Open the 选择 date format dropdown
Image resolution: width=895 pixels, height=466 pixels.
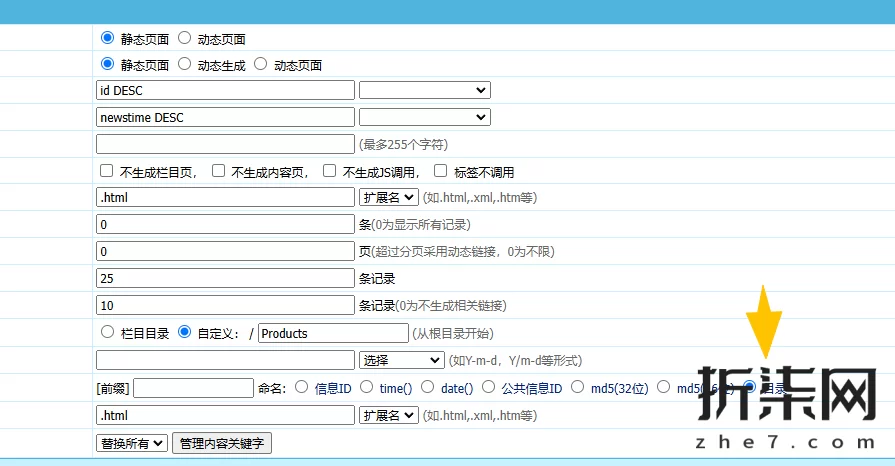[x=401, y=360]
